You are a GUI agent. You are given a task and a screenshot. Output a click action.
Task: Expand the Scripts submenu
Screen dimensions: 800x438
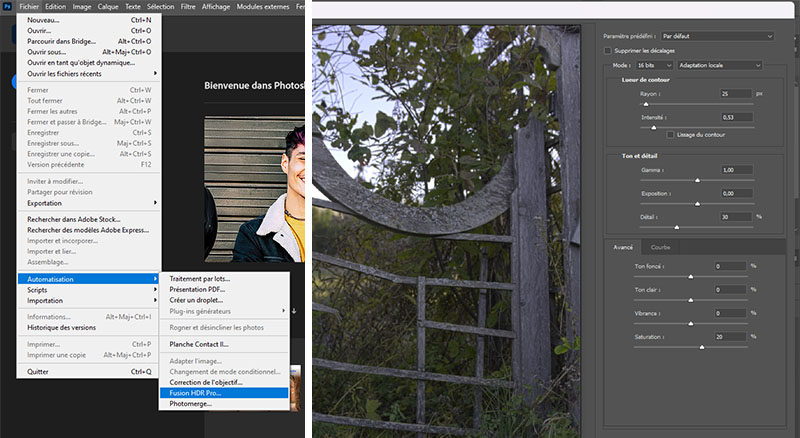(x=89, y=290)
